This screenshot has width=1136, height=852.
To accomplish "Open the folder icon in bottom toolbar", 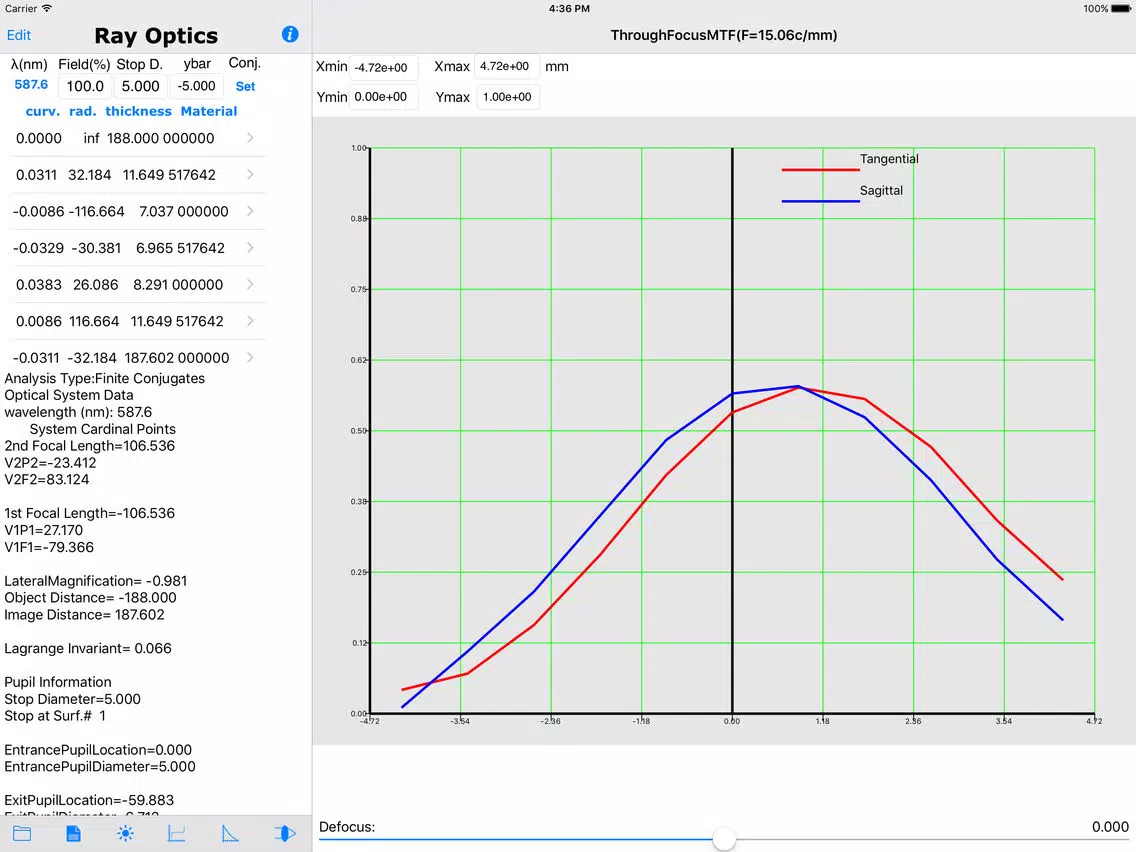I will point(22,833).
